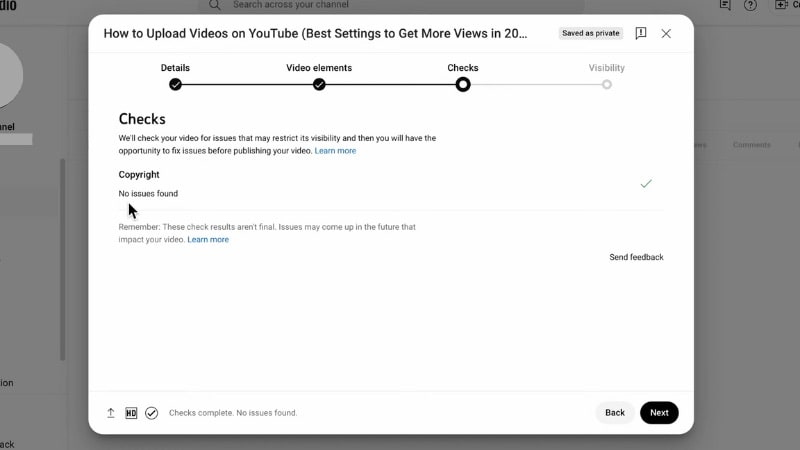Open Learn more link after Remember note
This screenshot has width=800, height=450.
coord(208,239)
